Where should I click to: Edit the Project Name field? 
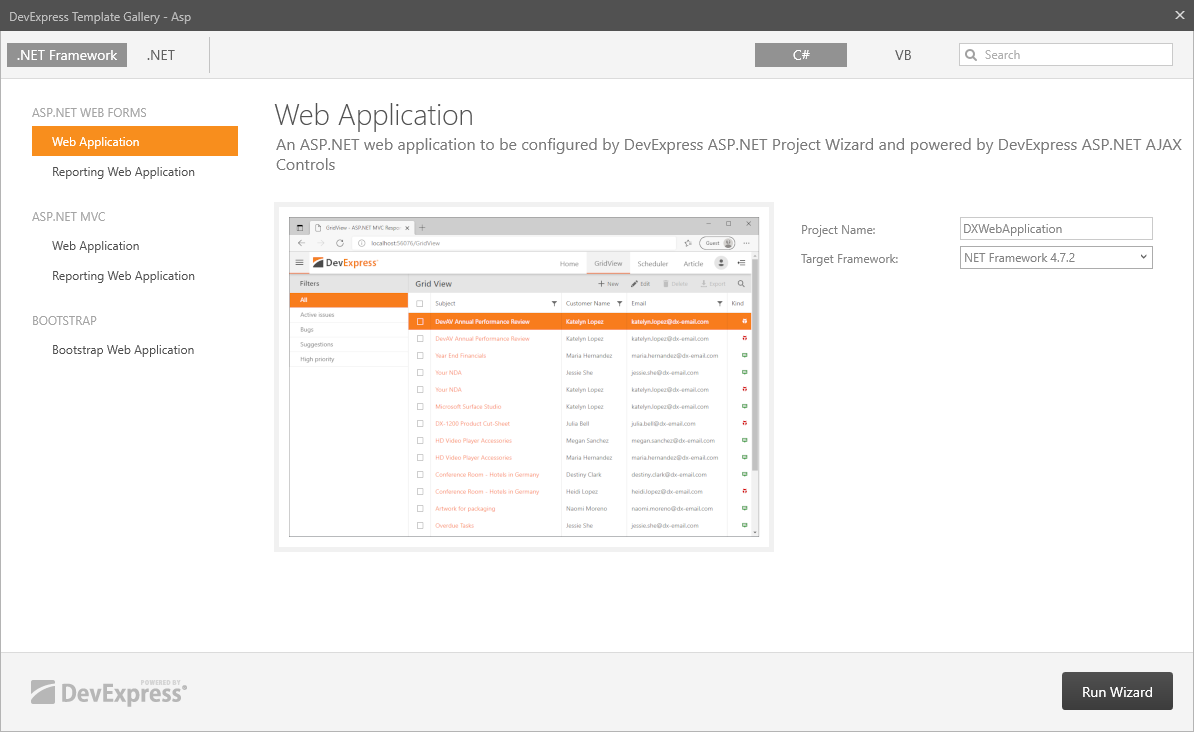click(1055, 229)
